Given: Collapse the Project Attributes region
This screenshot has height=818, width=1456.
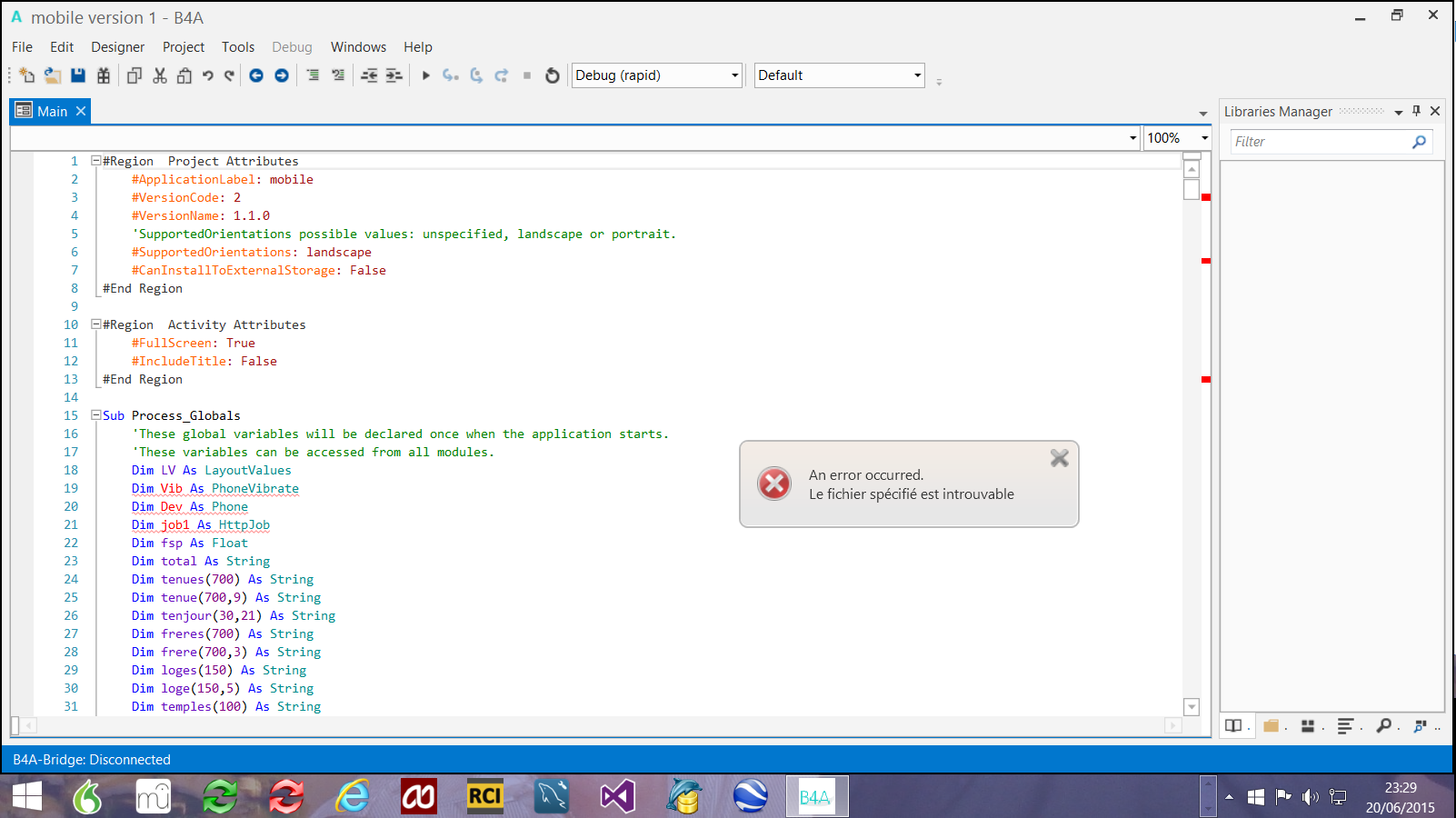Looking at the screenshot, I should click(95, 161).
